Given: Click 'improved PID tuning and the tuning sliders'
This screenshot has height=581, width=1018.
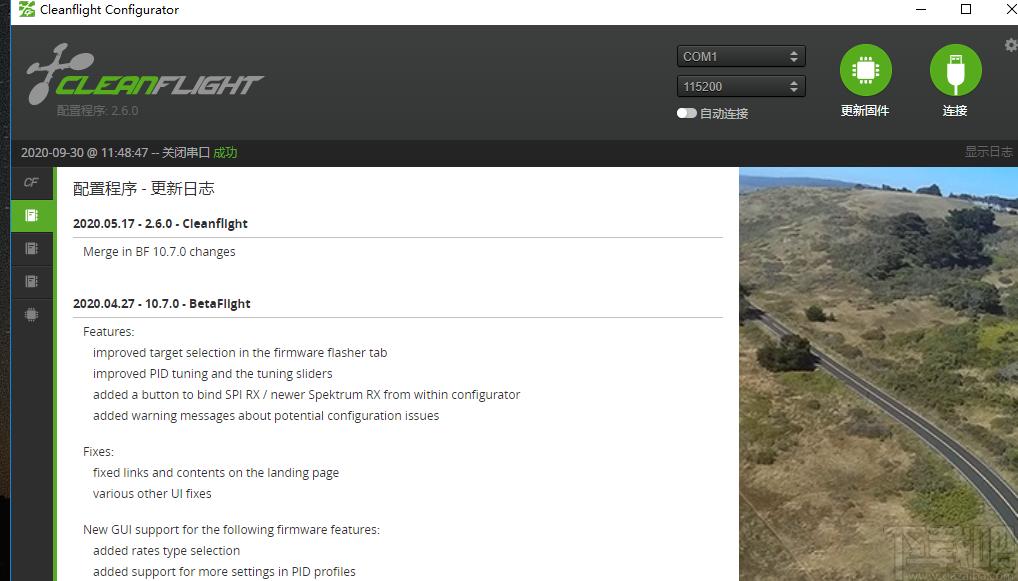Looking at the screenshot, I should pos(212,373).
